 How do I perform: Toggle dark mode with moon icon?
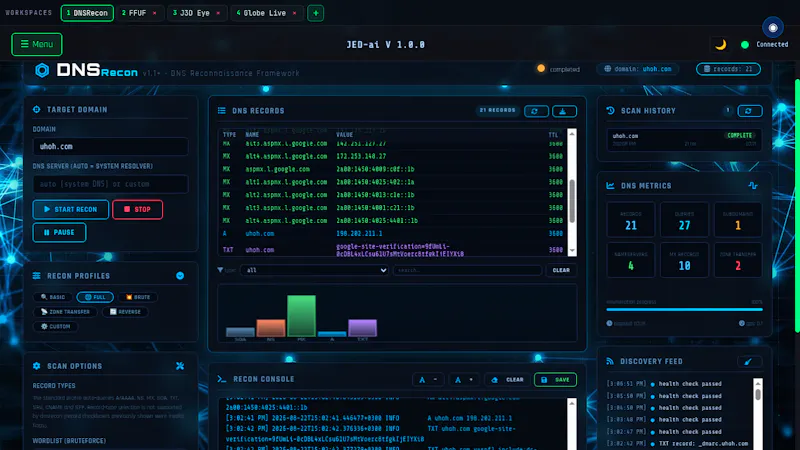[x=720, y=44]
